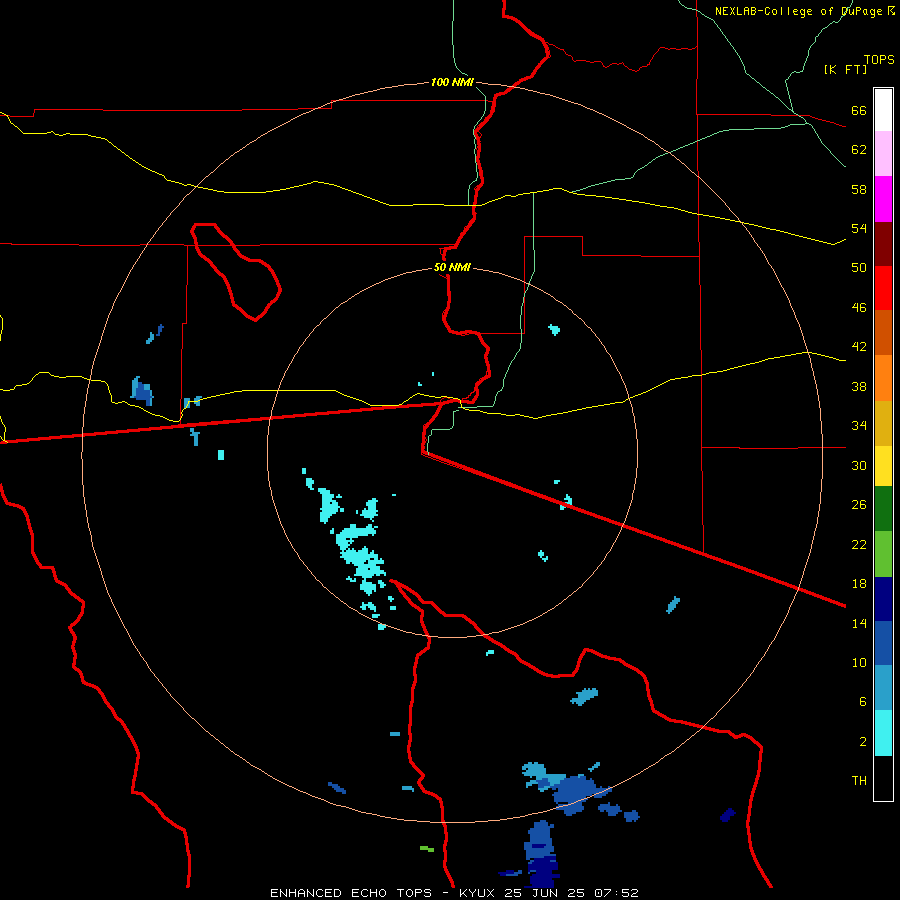Click the legend value 26
The height and width of the screenshot is (900, 900).
click(859, 505)
